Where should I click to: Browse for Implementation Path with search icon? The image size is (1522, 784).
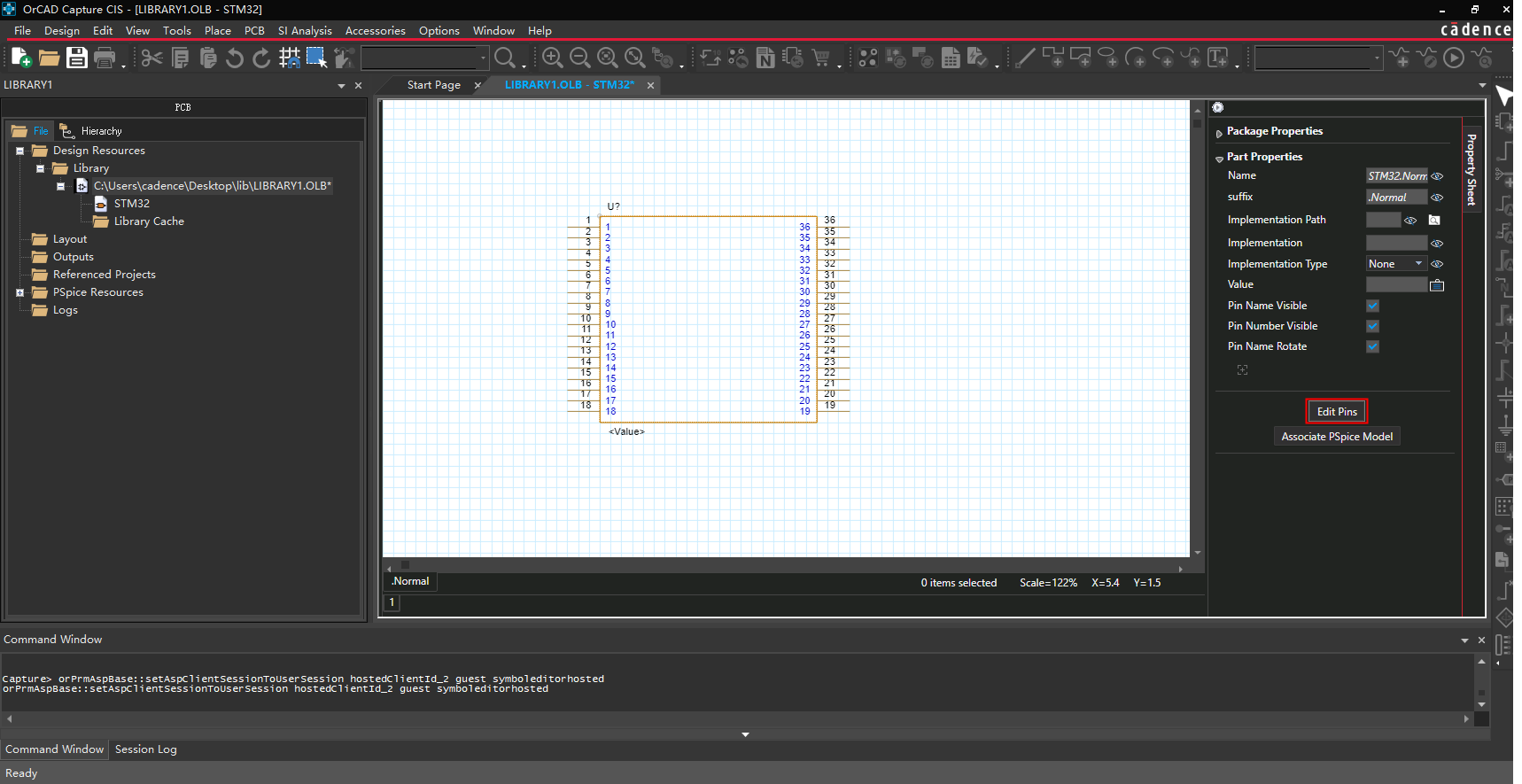[1434, 220]
